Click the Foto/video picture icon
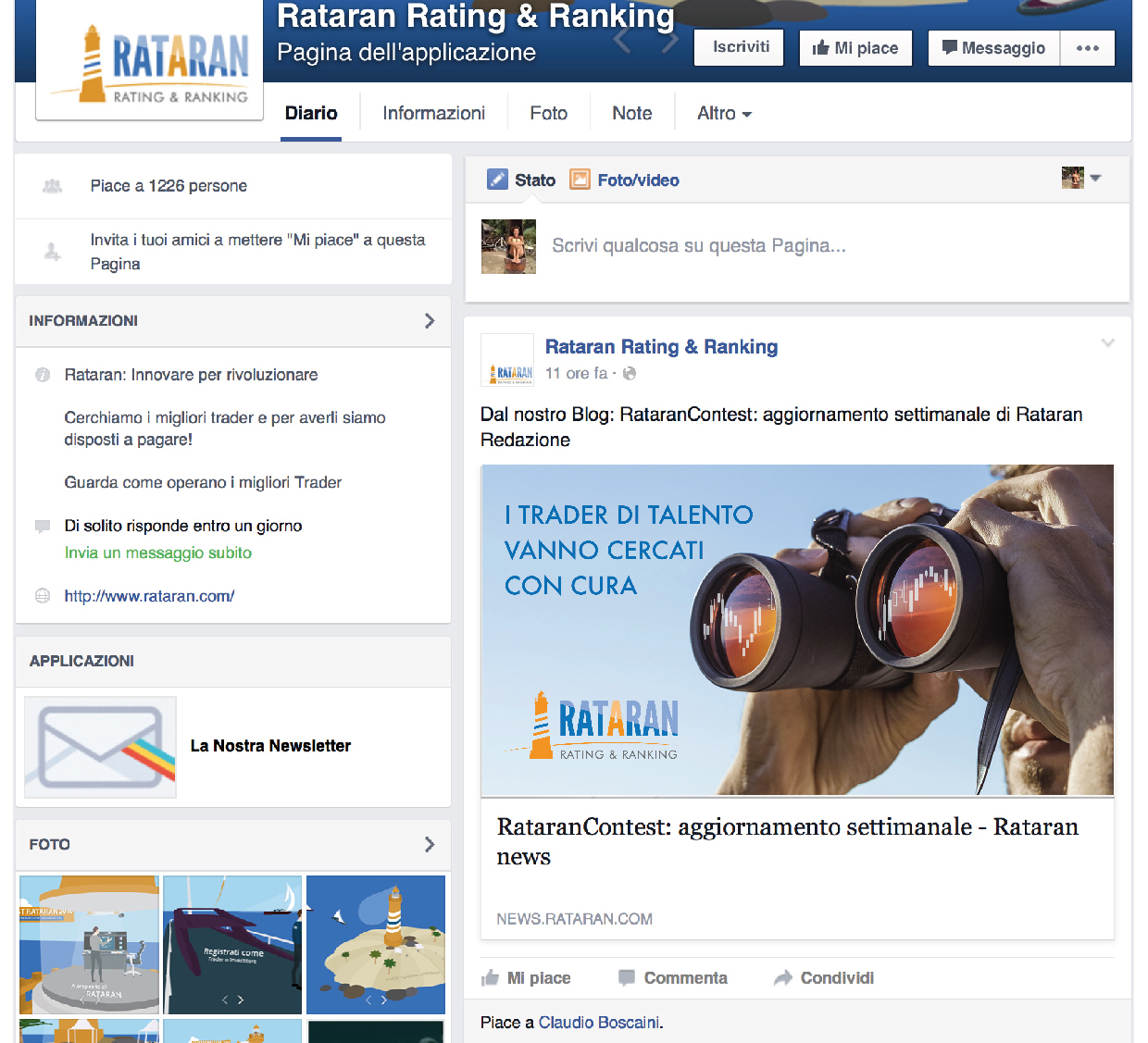Image resolution: width=1148 pixels, height=1043 pixels. [580, 180]
